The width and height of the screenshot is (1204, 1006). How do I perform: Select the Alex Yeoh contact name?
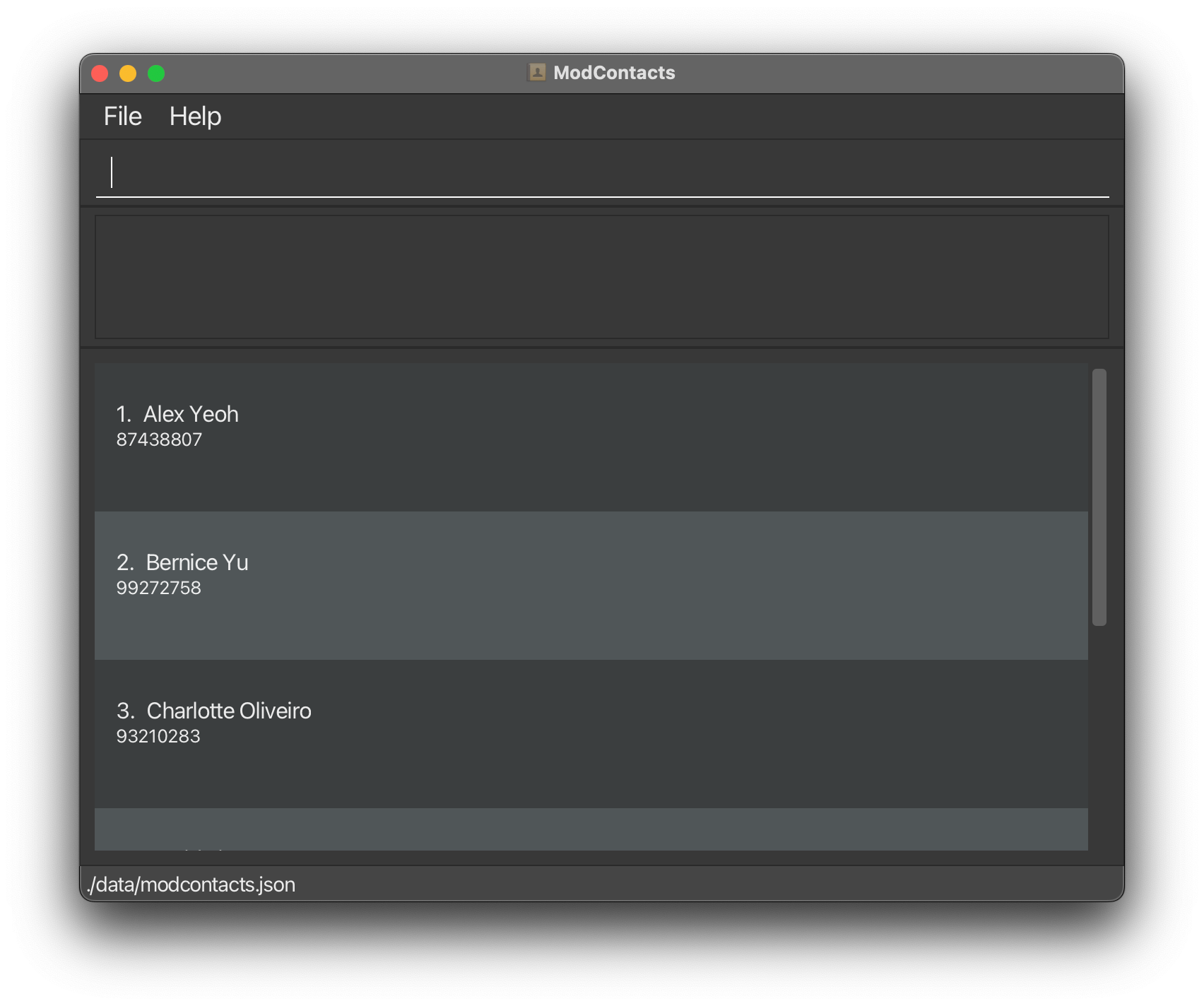[x=190, y=414]
